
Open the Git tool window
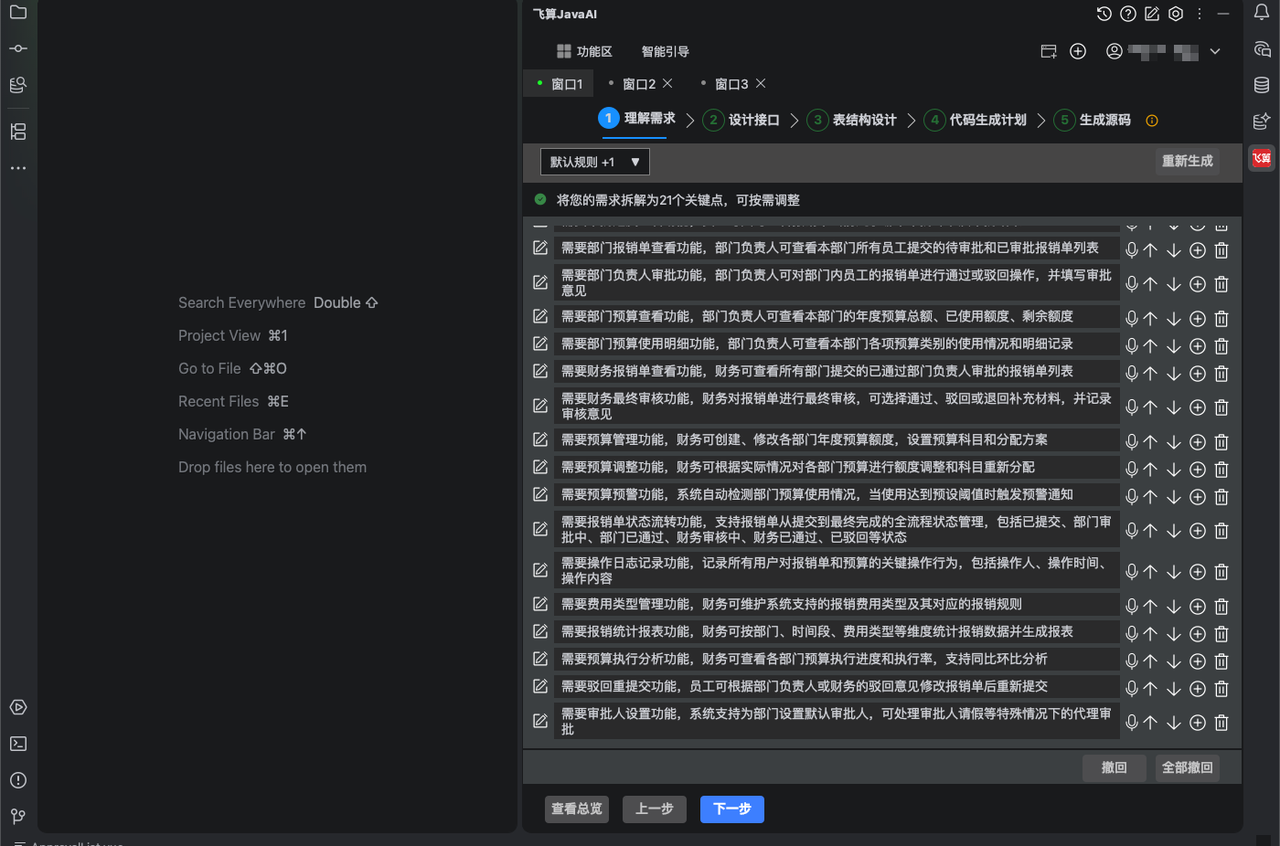coord(18,816)
